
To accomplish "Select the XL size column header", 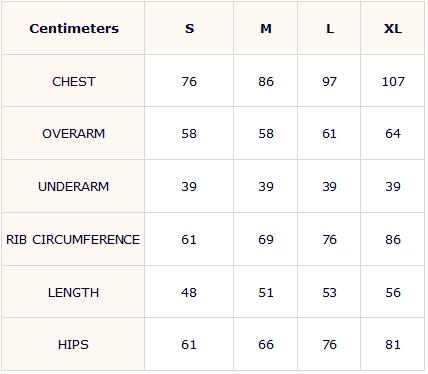I will pyautogui.click(x=393, y=29).
